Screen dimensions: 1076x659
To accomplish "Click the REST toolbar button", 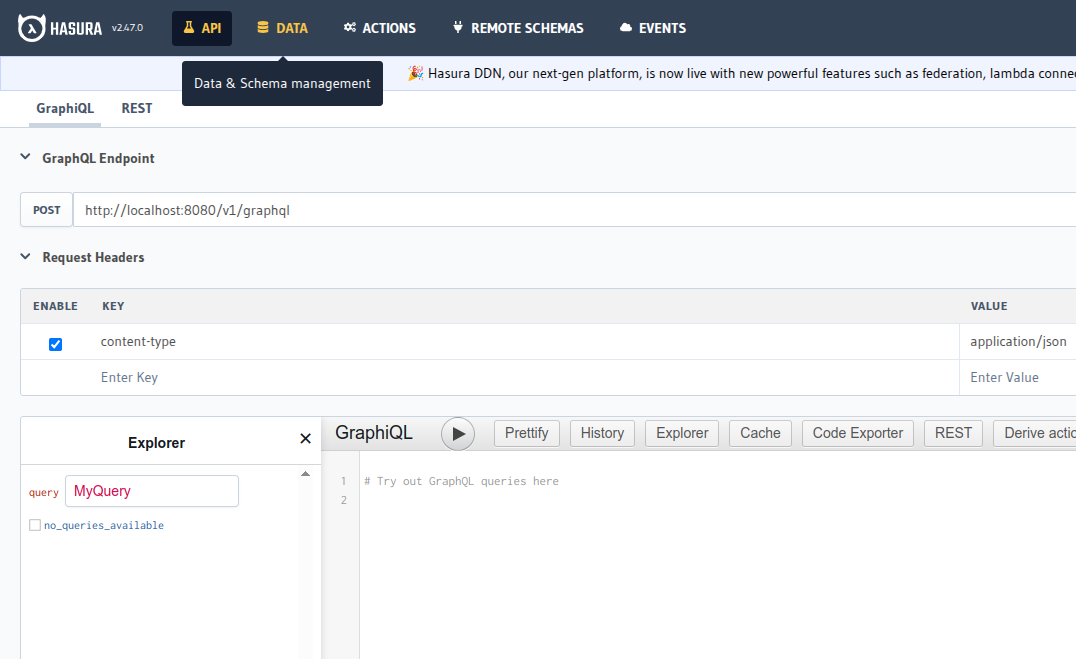I will pos(953,433).
